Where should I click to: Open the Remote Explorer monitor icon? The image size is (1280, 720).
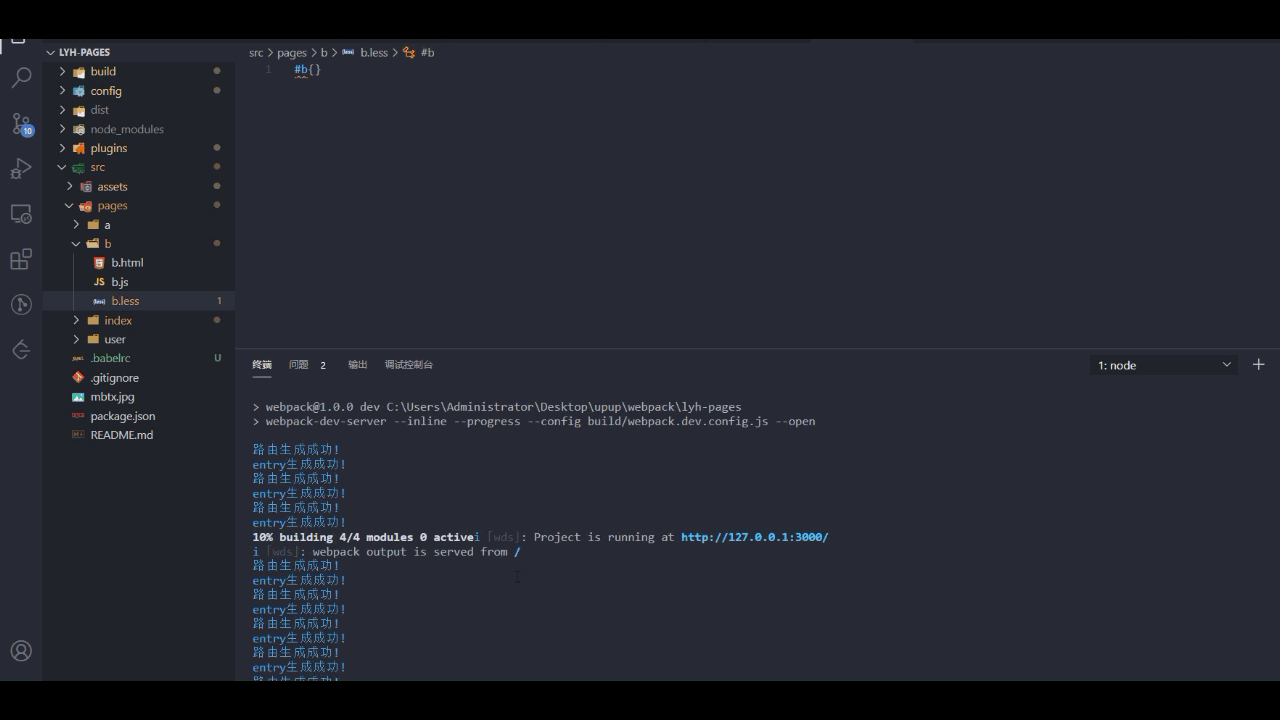tap(21, 214)
